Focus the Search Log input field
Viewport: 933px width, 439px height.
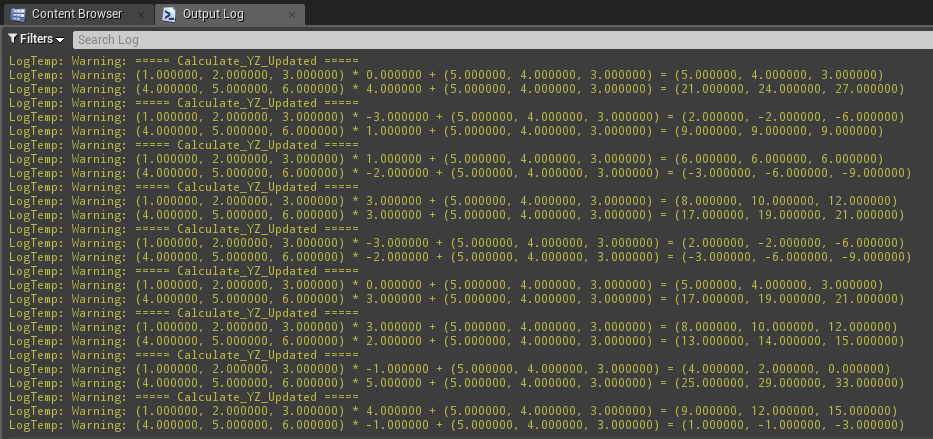(502, 40)
